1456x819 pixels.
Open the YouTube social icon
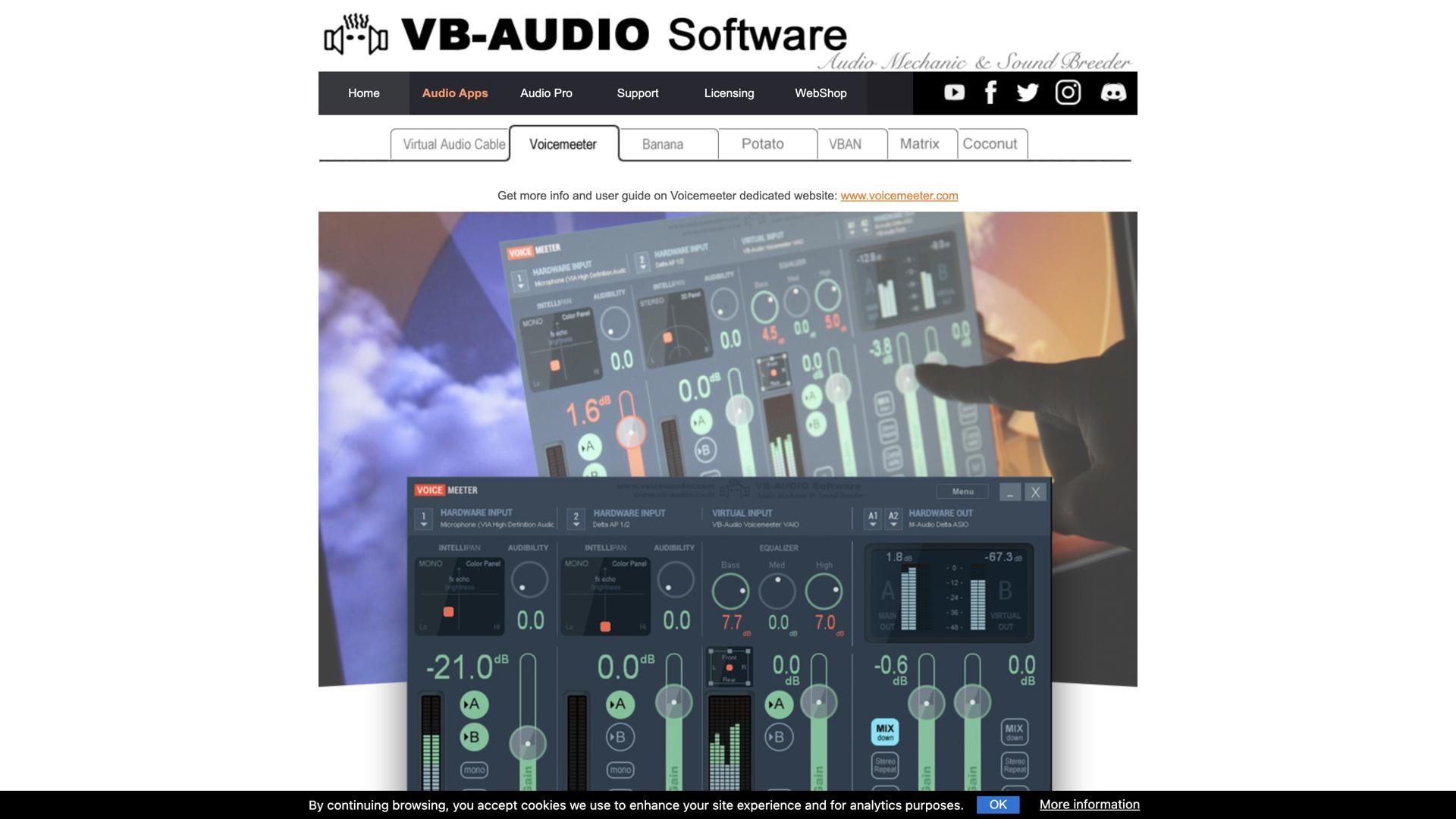point(954,93)
